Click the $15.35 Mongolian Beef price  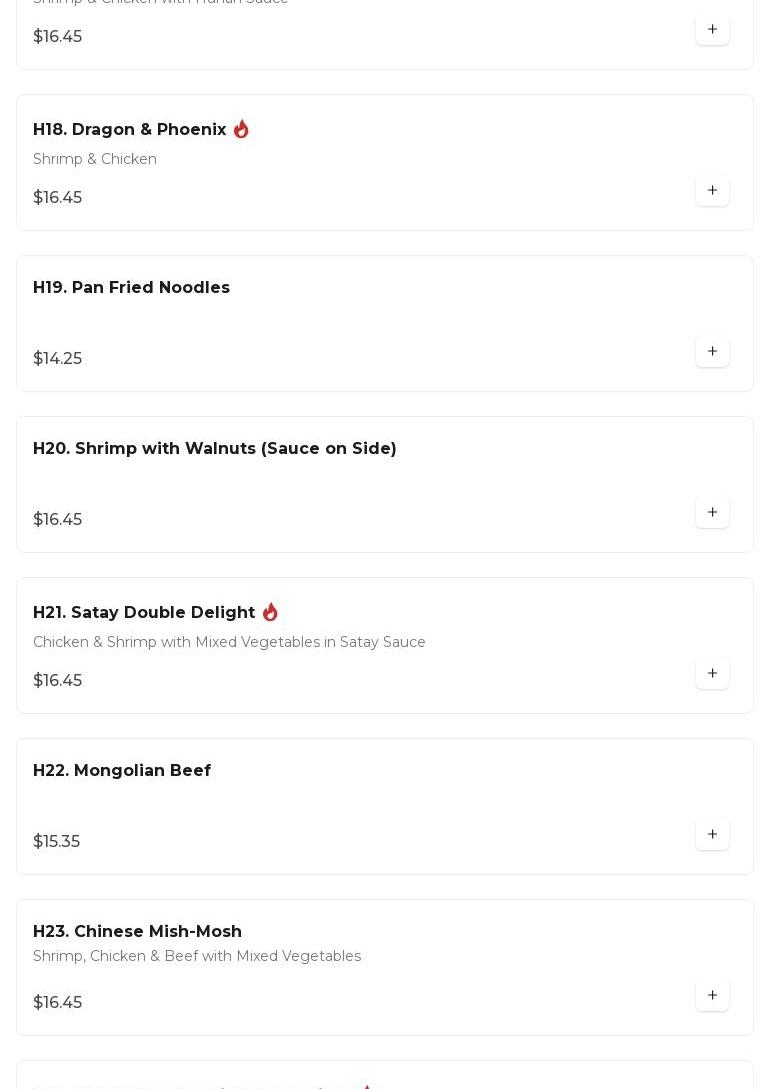tap(57, 841)
